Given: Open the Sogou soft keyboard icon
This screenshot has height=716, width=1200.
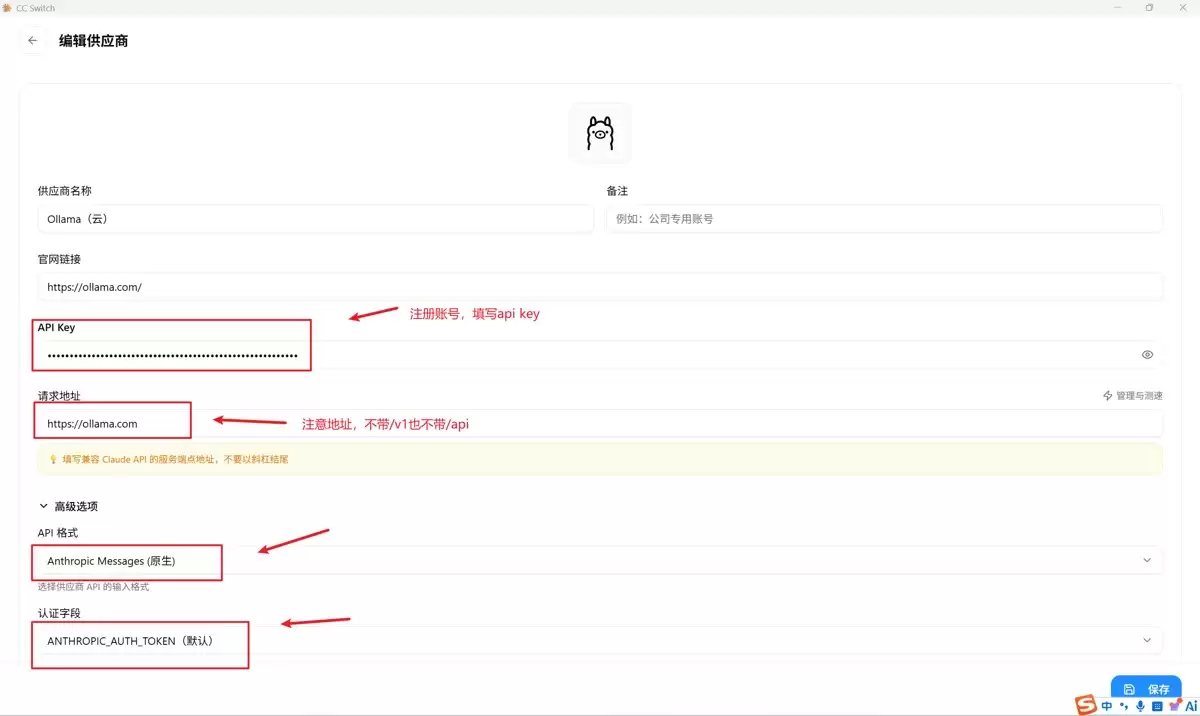Looking at the screenshot, I should click(1156, 706).
